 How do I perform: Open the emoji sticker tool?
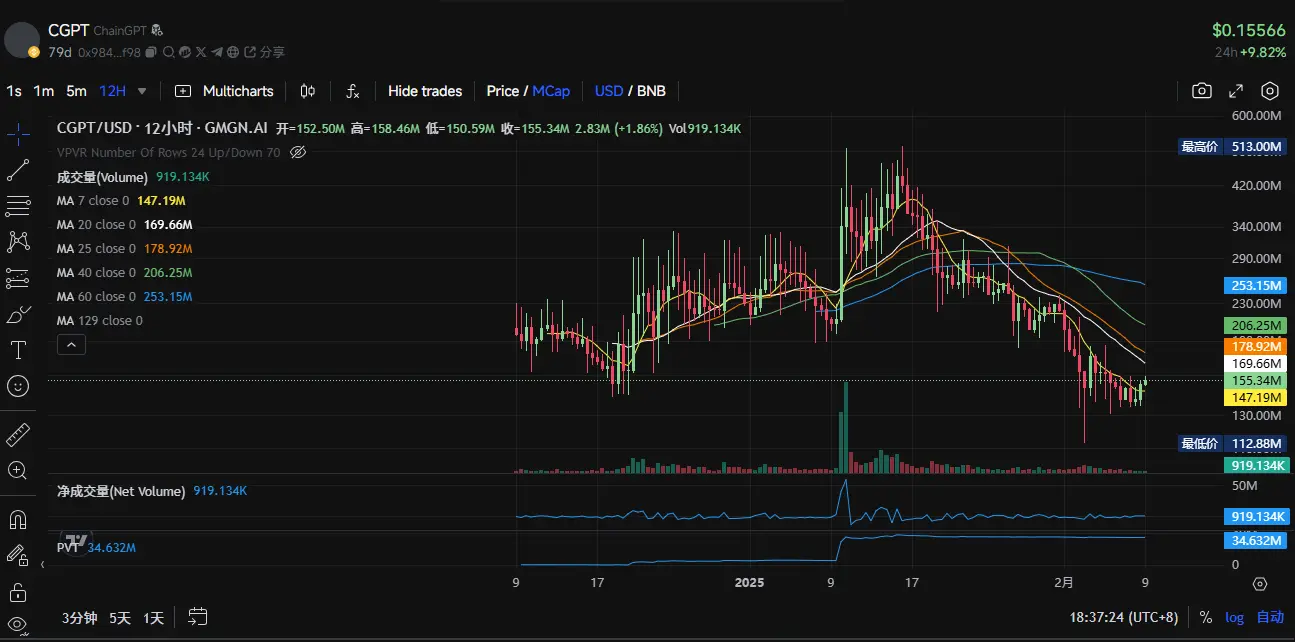18,386
